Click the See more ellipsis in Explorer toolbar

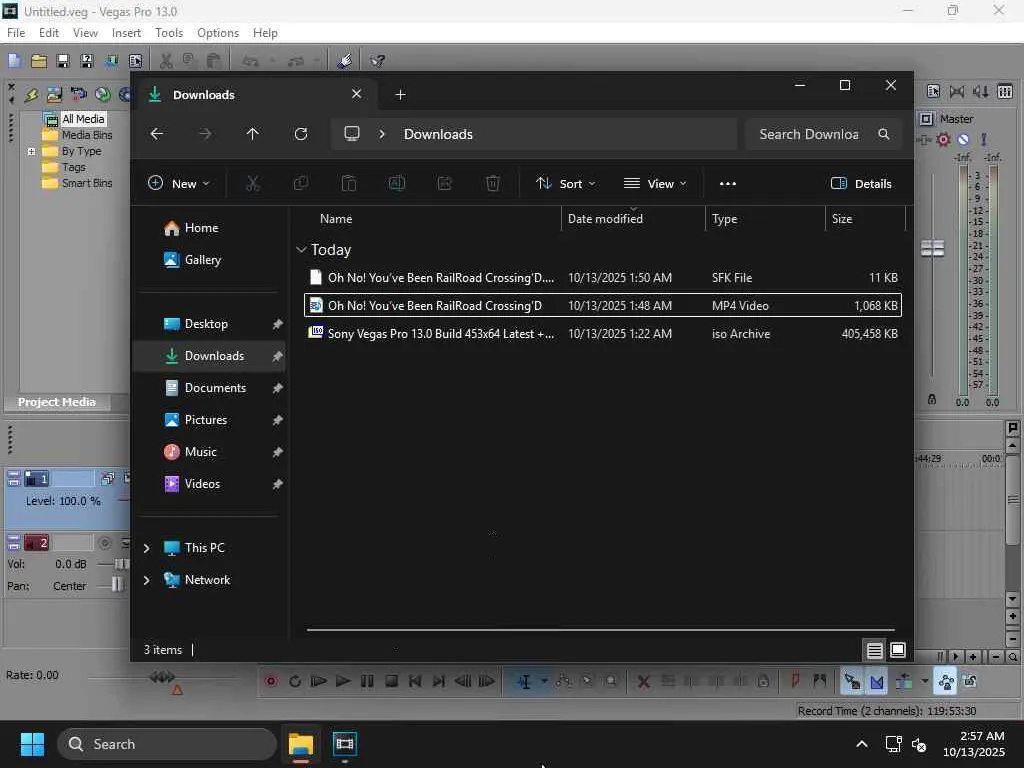click(x=728, y=184)
